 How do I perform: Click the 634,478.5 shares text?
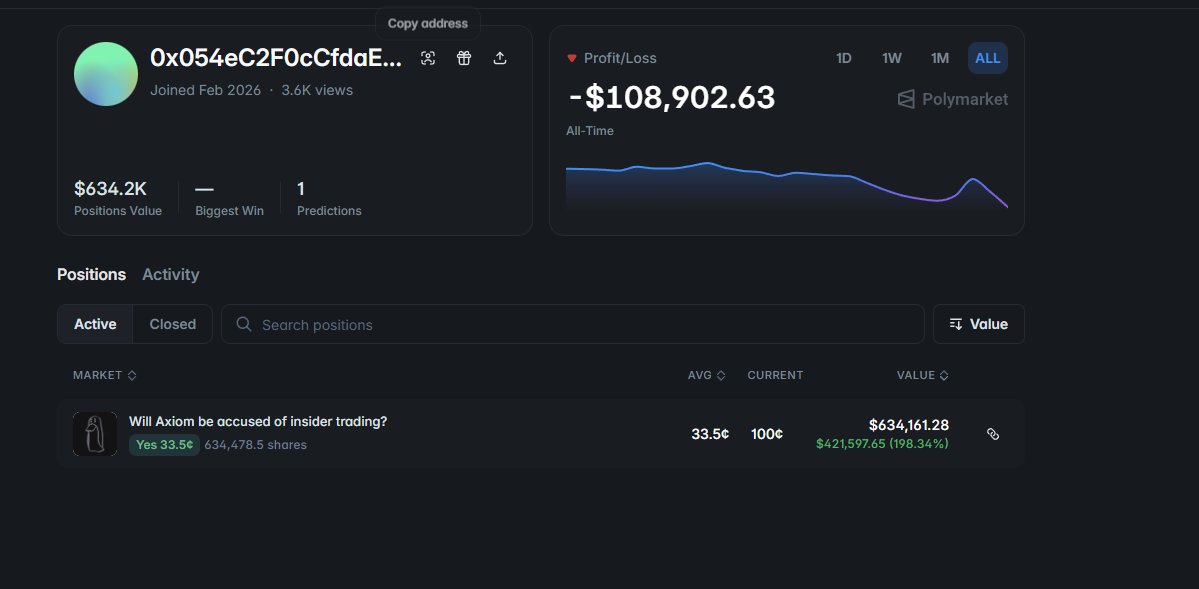click(x=255, y=445)
